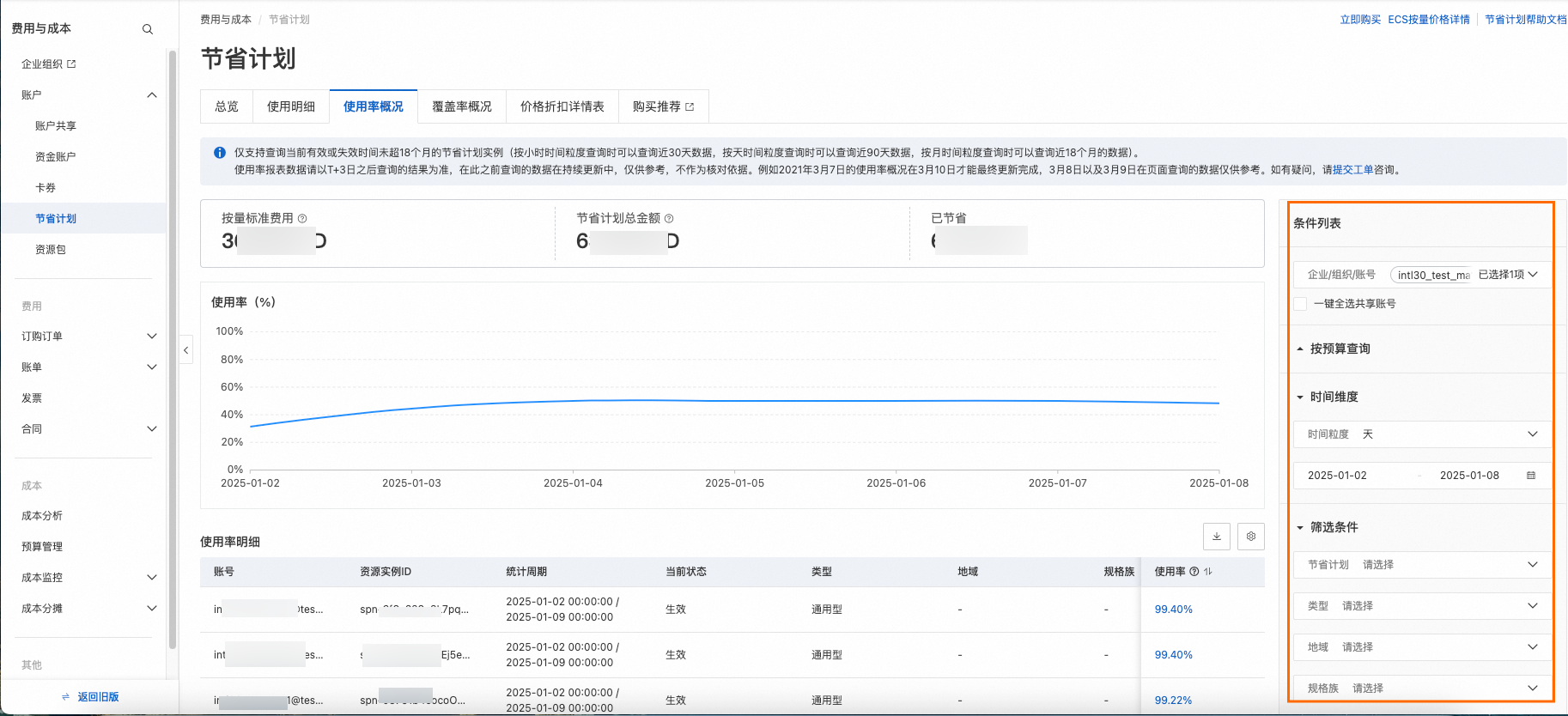Open 资金账户 in sidebar
This screenshot has height=716, width=1568.
click(56, 157)
